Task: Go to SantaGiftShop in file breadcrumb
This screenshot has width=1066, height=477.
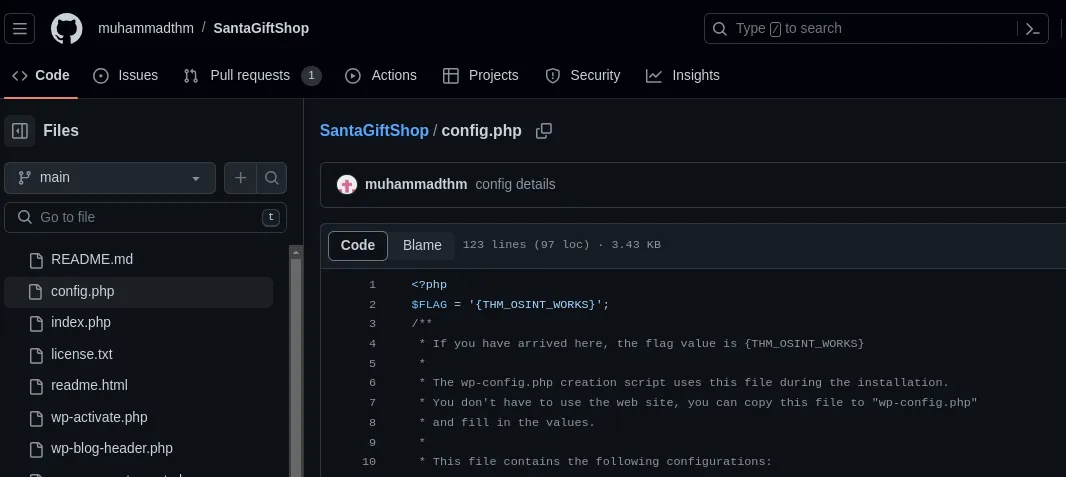Action: pos(374,130)
